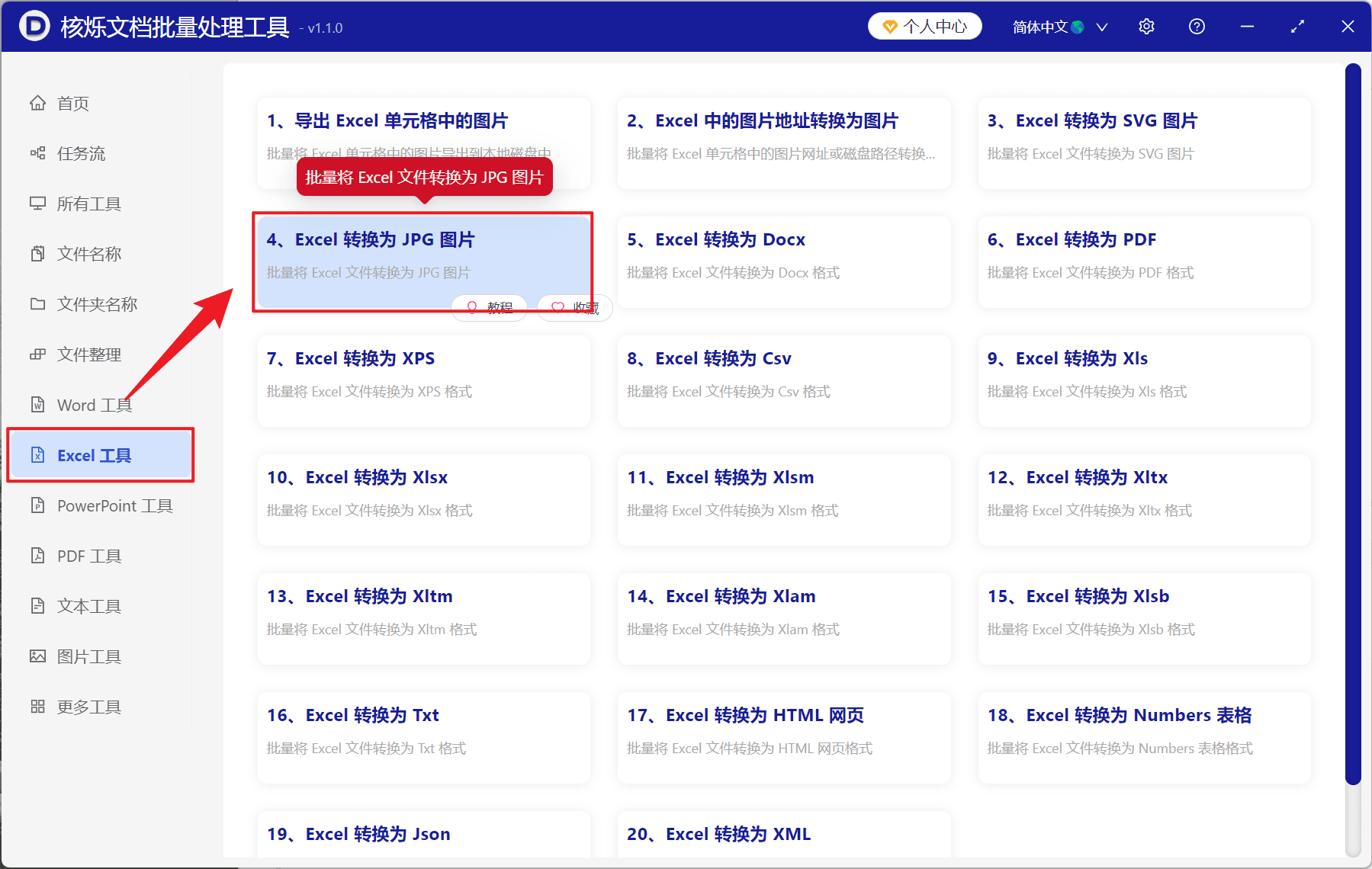Click the Excel file icon in sidebar
The height and width of the screenshot is (869, 1372).
(37, 455)
